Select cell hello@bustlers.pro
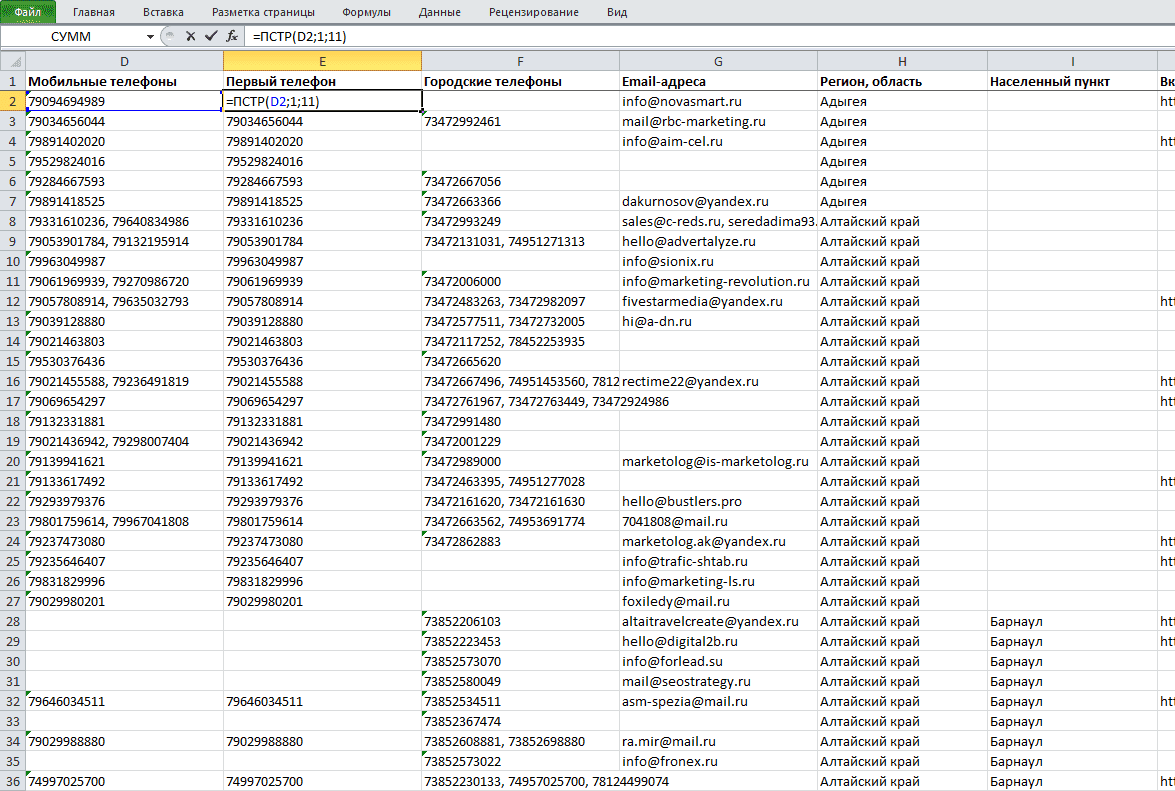This screenshot has width=1175, height=791. coord(718,501)
